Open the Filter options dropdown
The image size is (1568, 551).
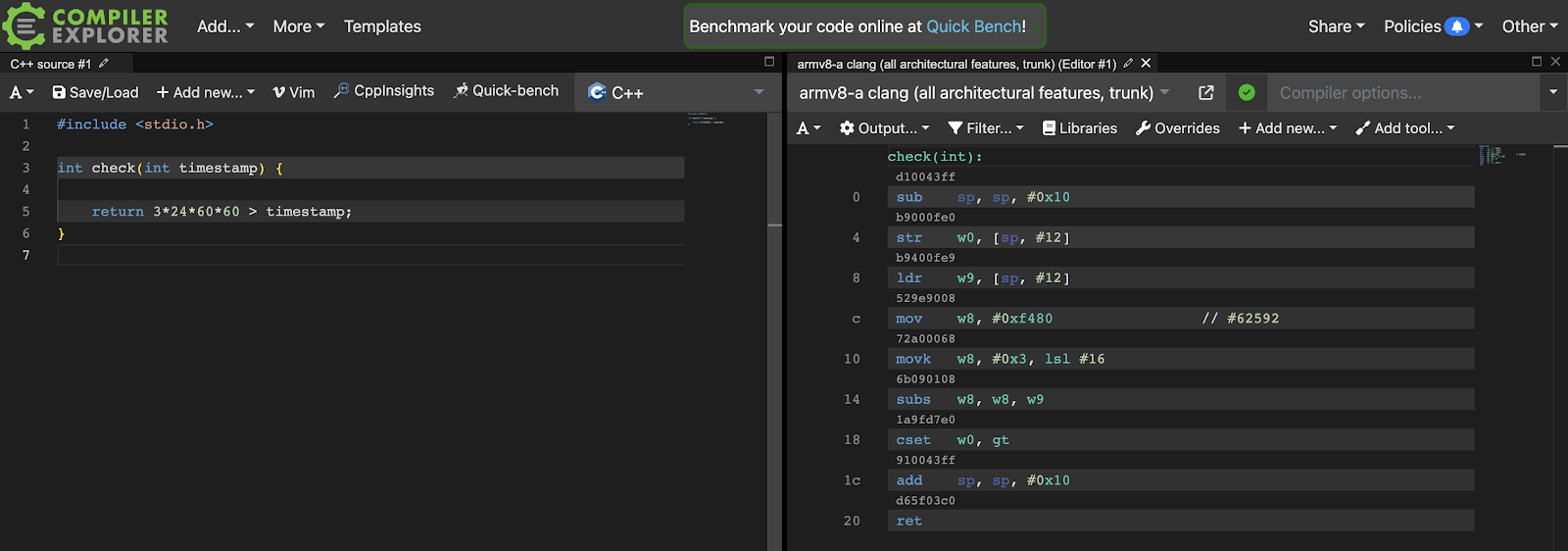[x=986, y=128]
